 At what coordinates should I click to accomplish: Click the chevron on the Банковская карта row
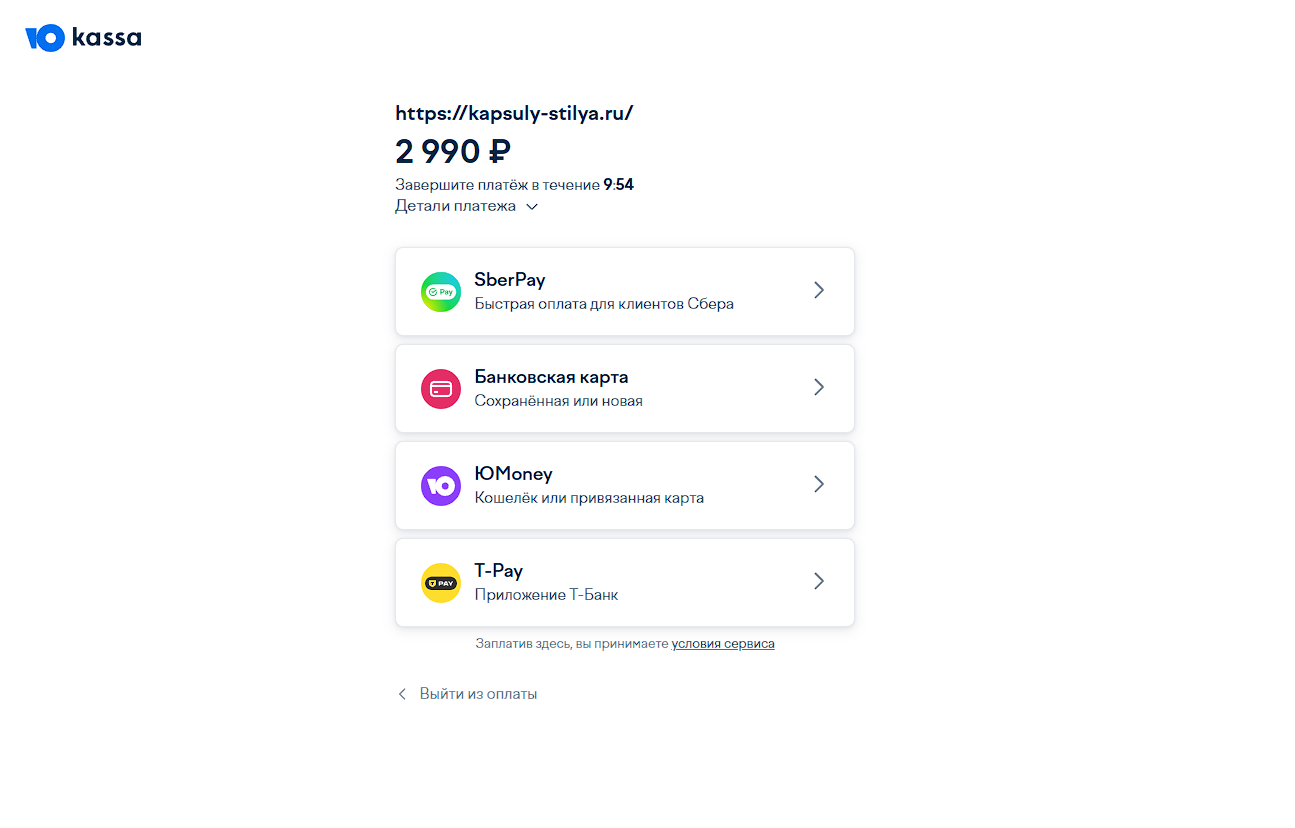coord(818,387)
